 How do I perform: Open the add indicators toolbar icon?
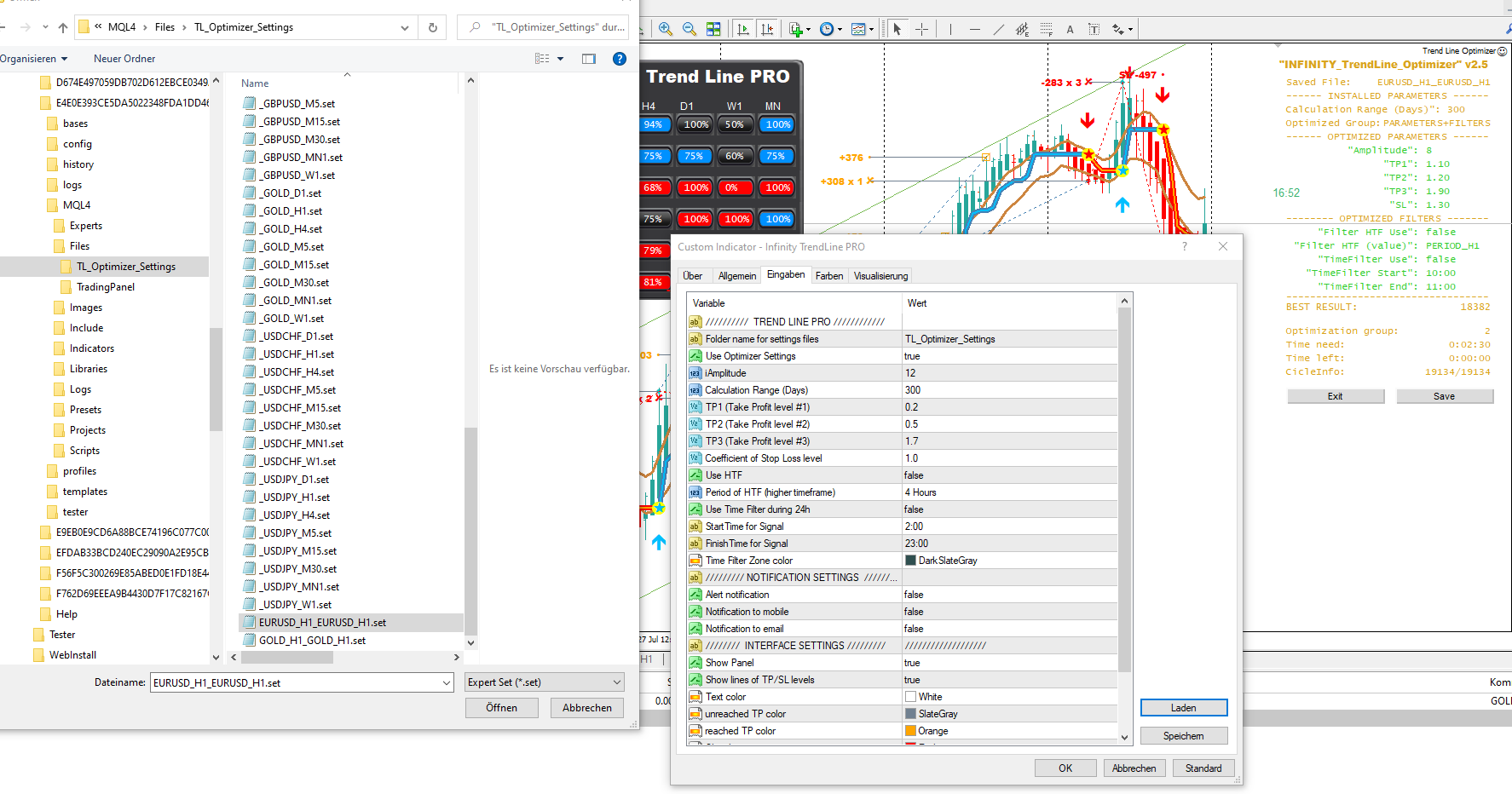click(x=795, y=29)
